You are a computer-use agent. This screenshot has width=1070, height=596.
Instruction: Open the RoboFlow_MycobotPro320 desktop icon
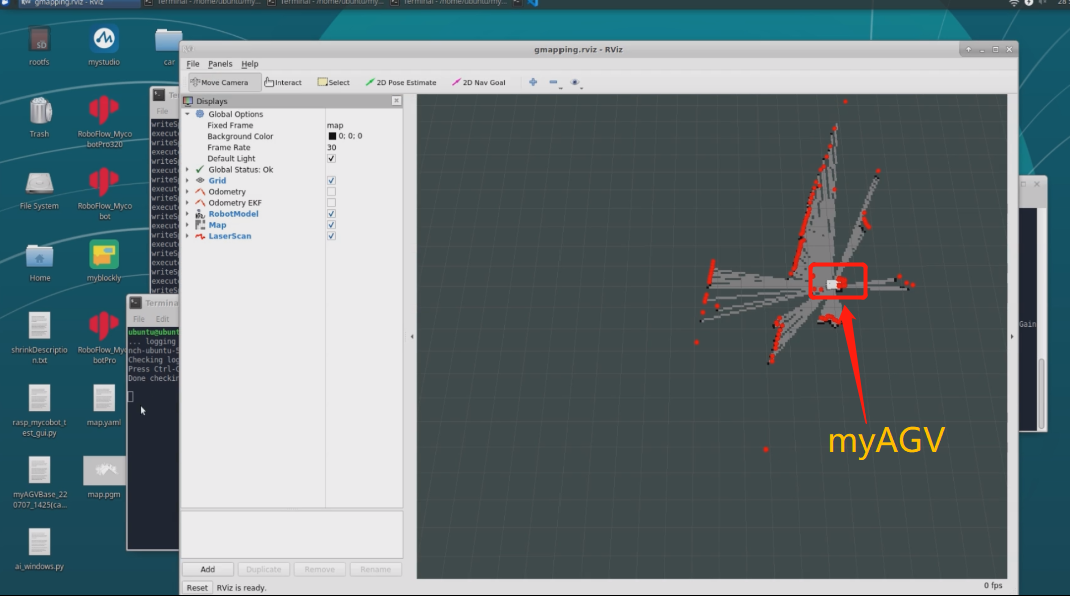pos(104,110)
